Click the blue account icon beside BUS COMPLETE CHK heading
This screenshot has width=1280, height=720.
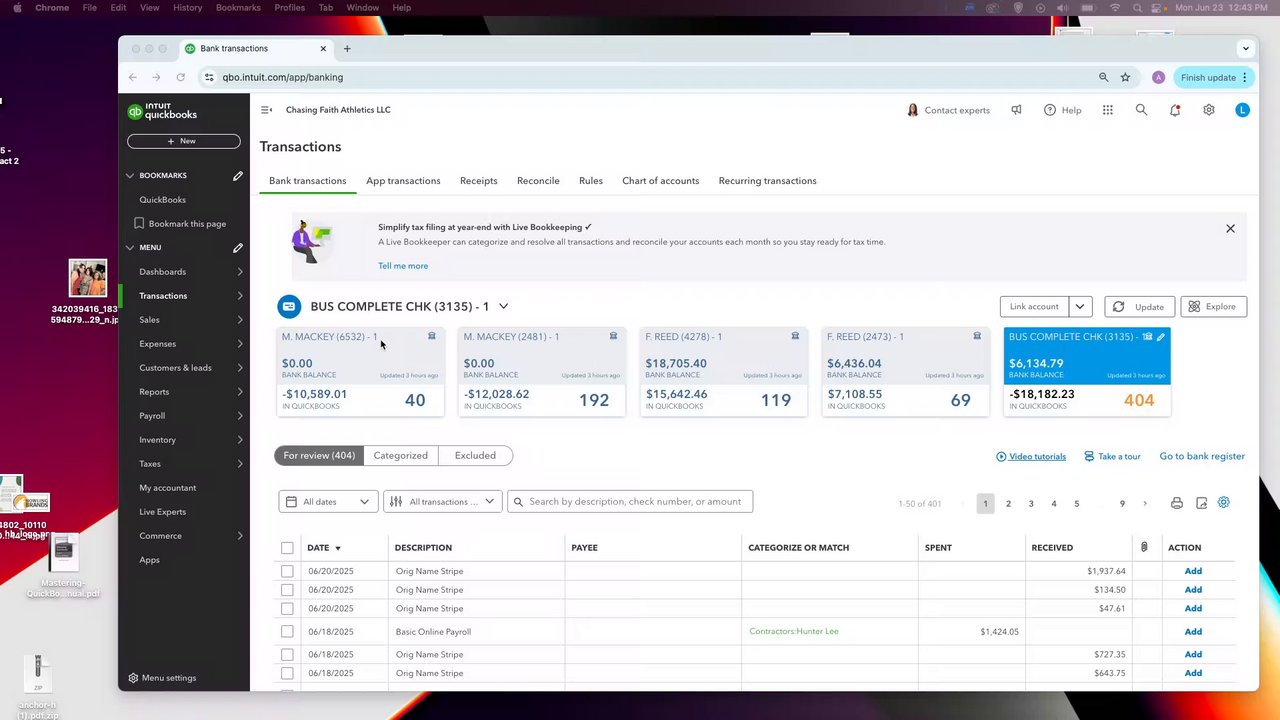(x=289, y=306)
